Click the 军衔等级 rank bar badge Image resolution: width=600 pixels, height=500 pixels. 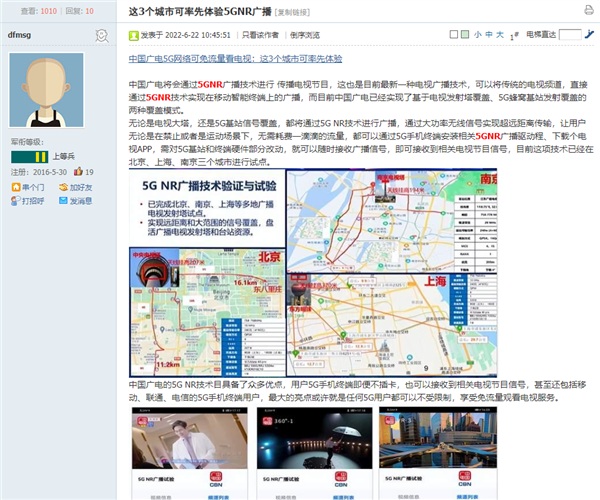(29, 157)
